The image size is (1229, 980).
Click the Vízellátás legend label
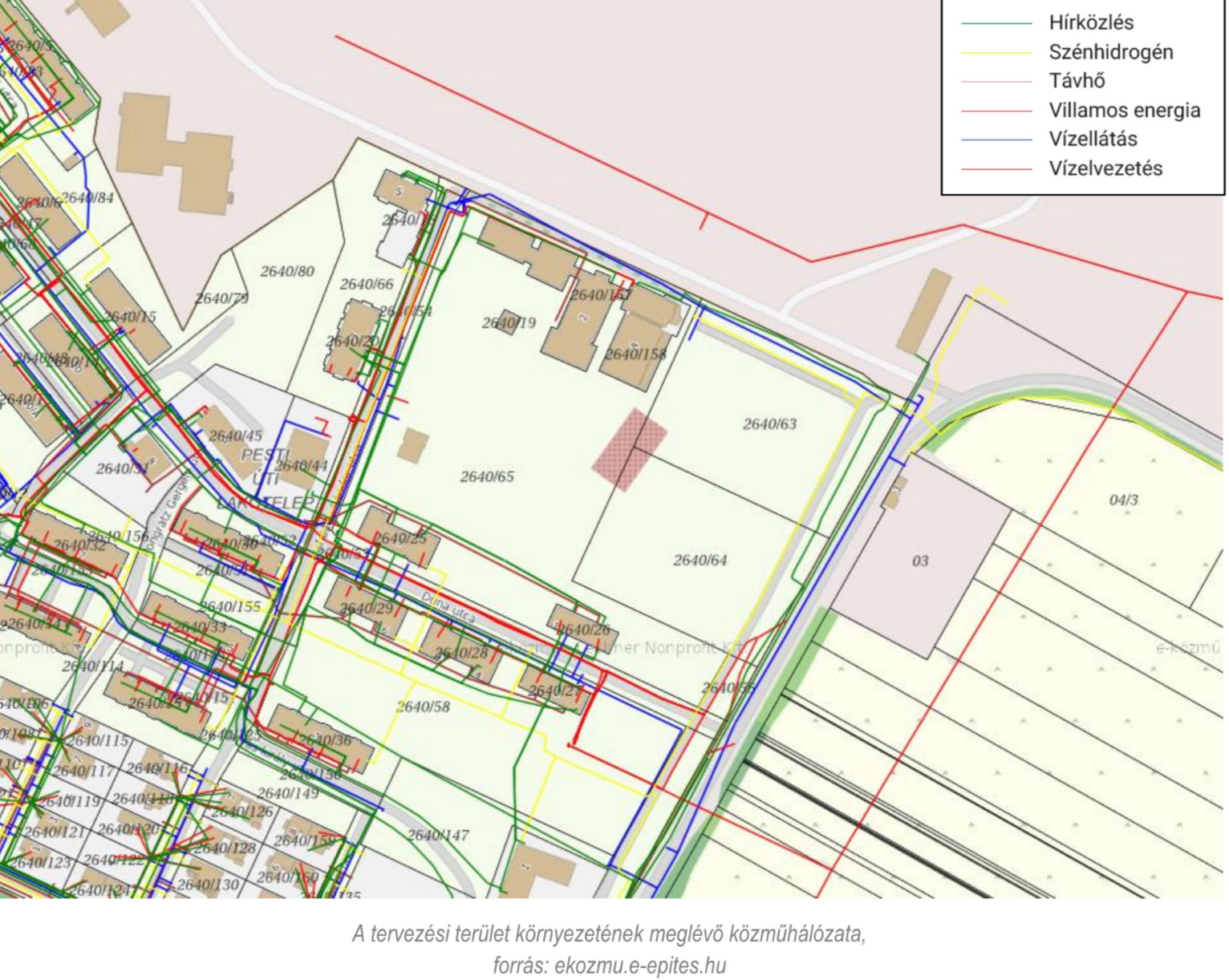coord(1093,139)
